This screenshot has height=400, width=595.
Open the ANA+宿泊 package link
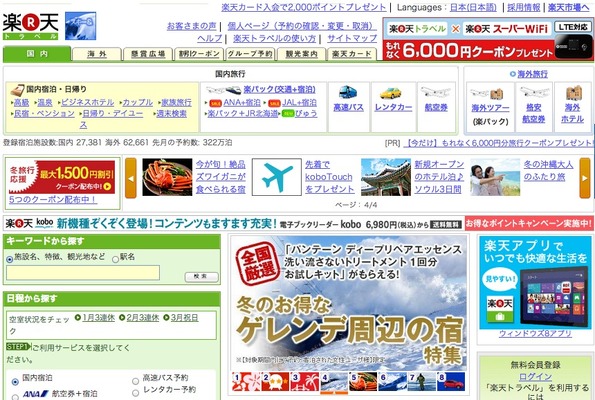point(242,102)
